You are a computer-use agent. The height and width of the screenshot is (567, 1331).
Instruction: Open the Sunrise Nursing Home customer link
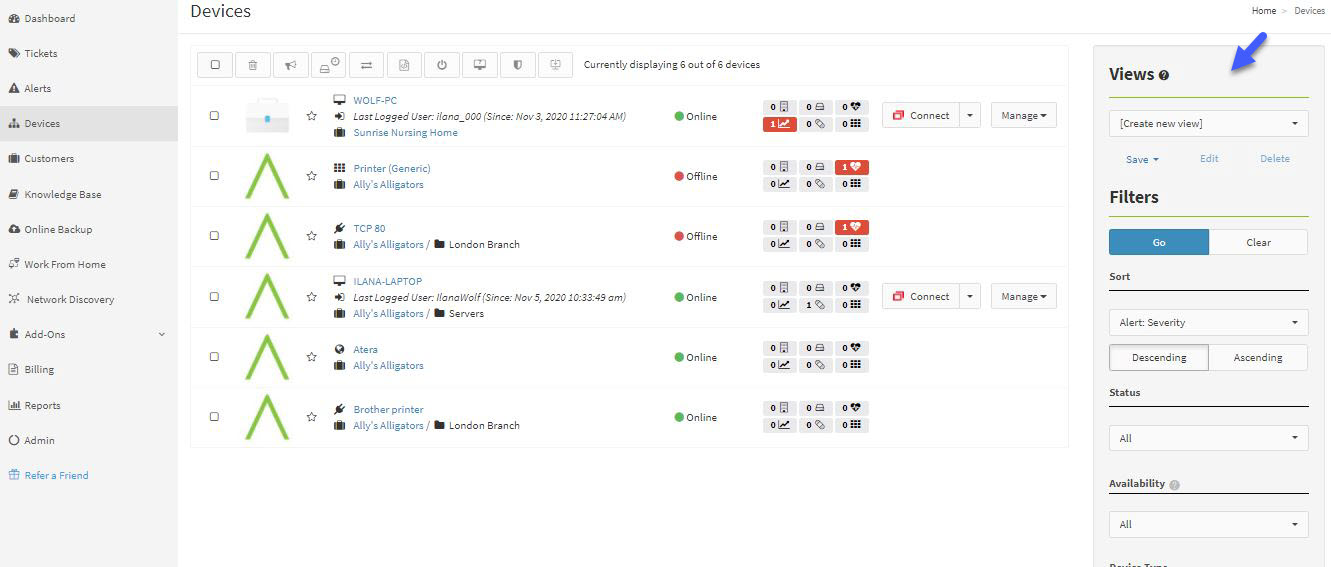[405, 132]
